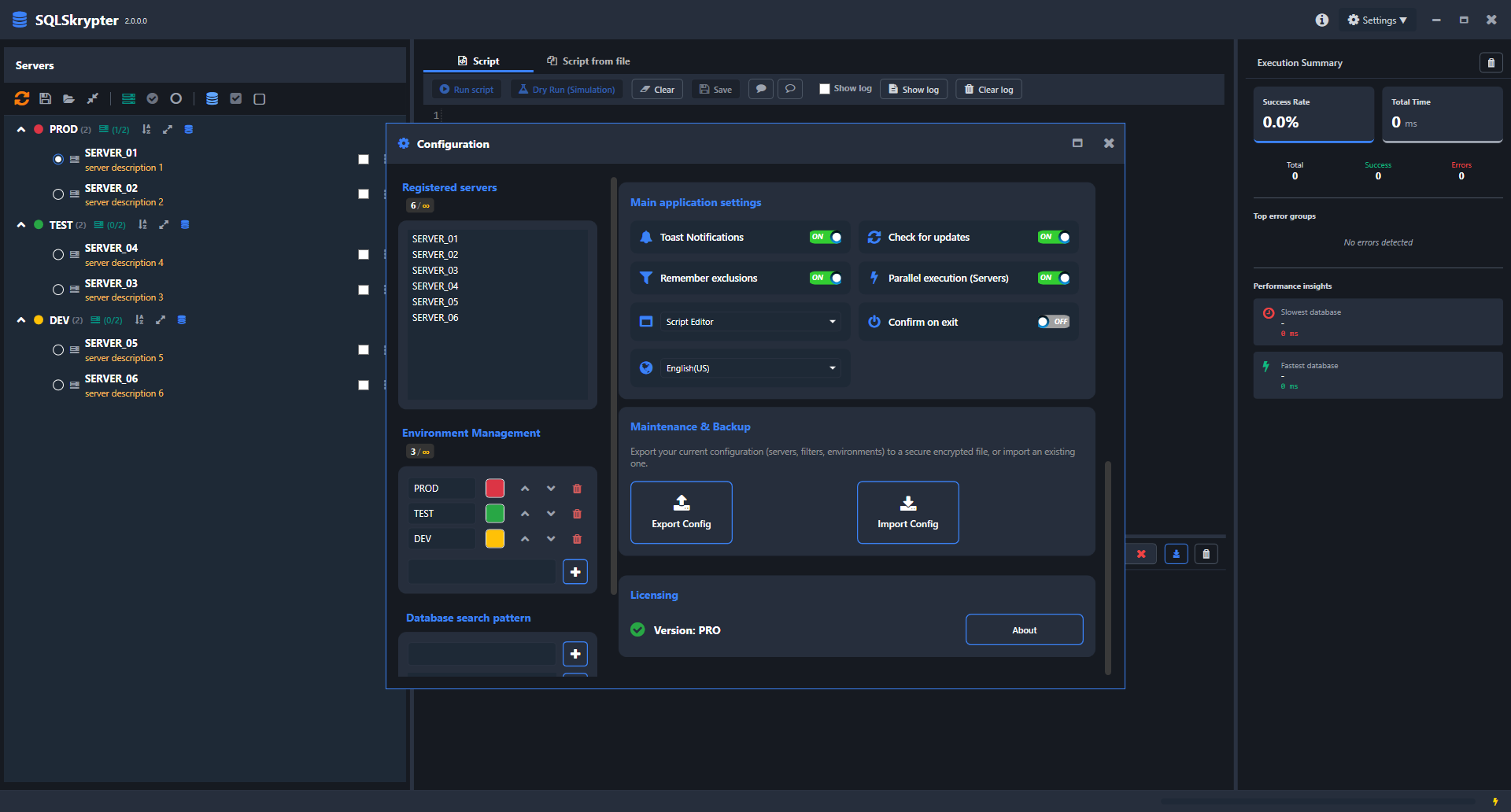
Task: Collapse the PROD environment group
Action: [x=21, y=129]
